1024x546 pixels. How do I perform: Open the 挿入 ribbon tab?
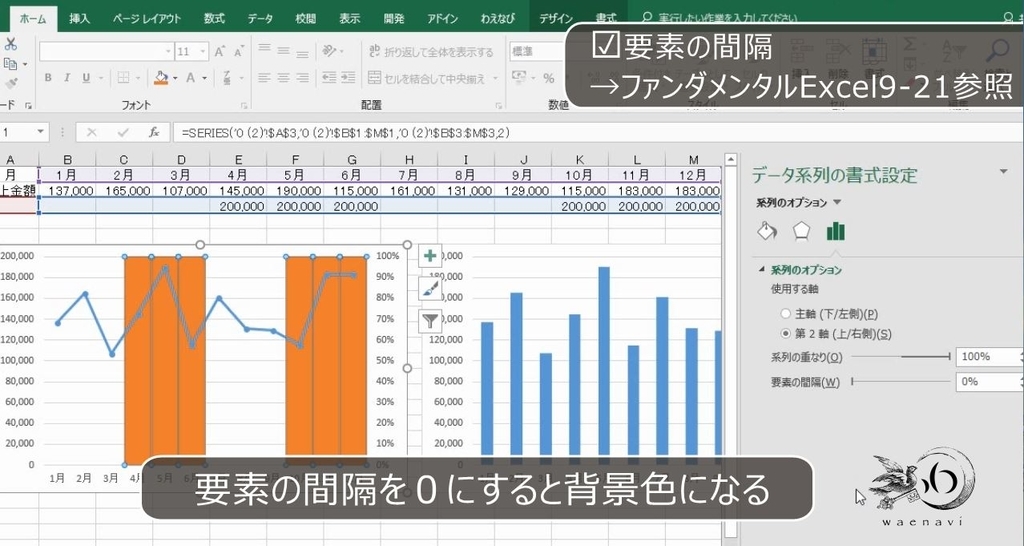(79, 19)
